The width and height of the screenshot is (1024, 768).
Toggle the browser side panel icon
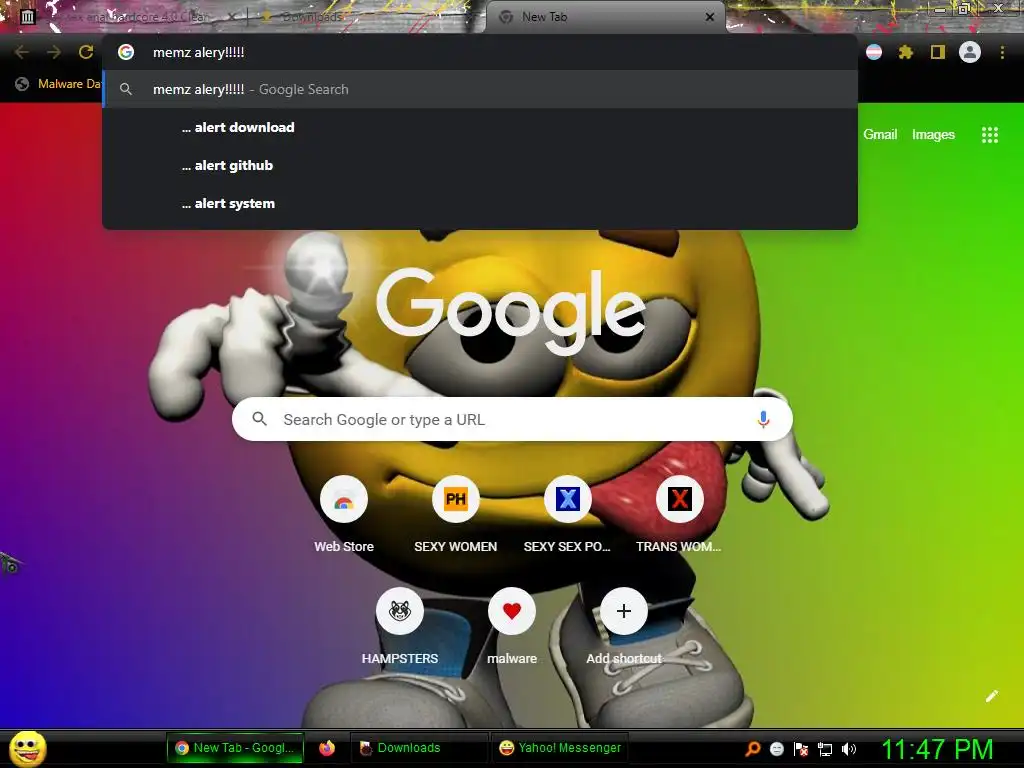click(938, 52)
